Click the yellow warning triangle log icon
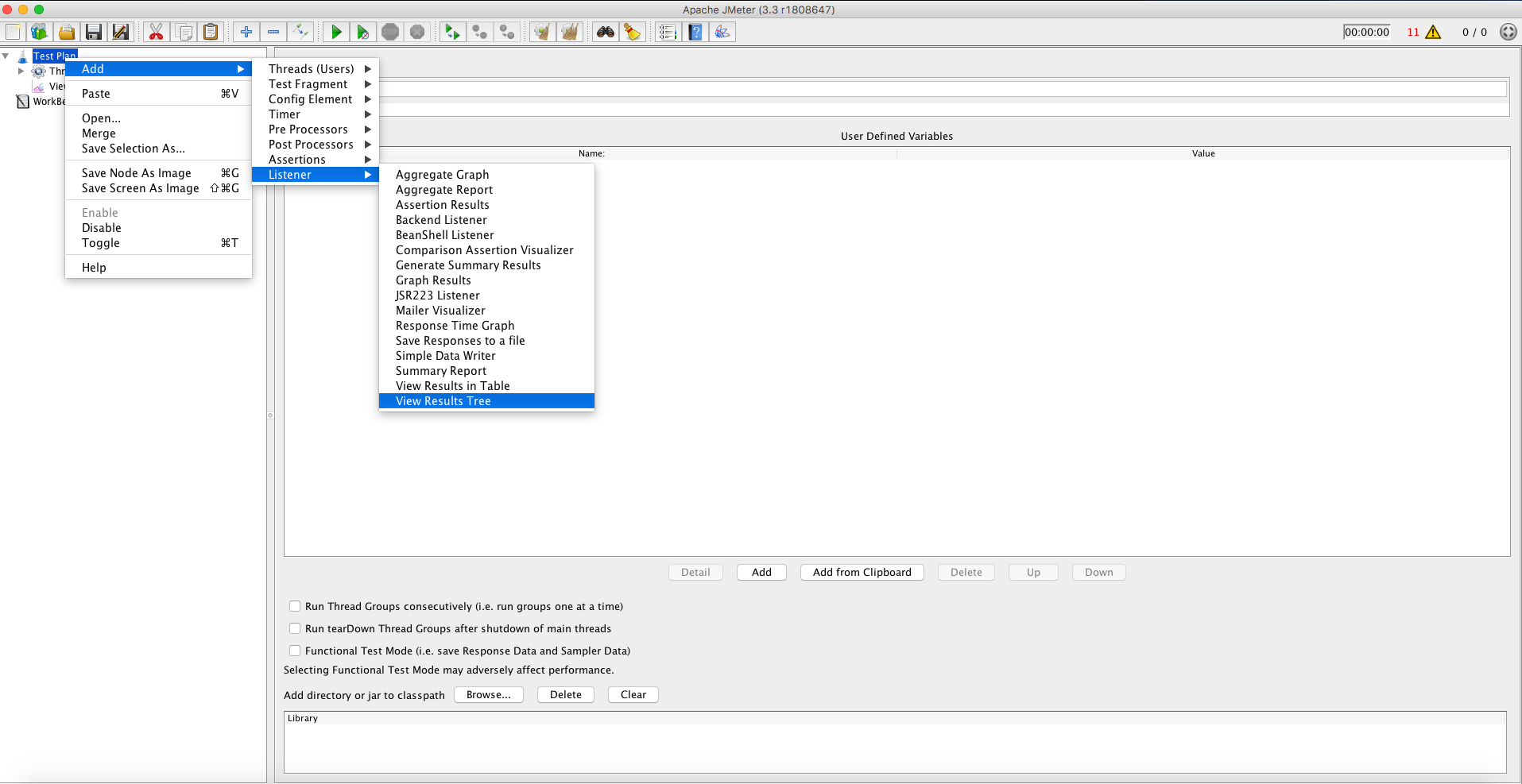 [x=1433, y=32]
